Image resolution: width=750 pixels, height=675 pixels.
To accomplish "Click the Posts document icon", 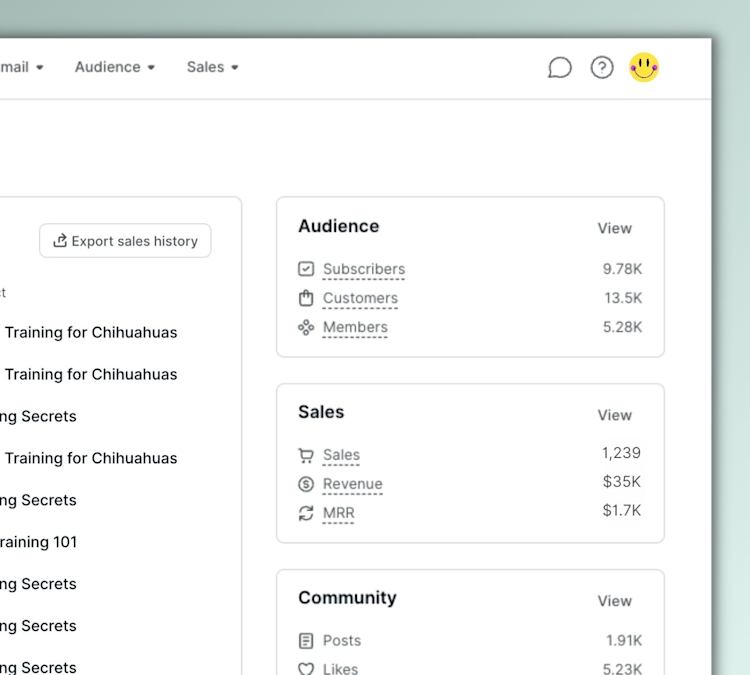I will 306,641.
